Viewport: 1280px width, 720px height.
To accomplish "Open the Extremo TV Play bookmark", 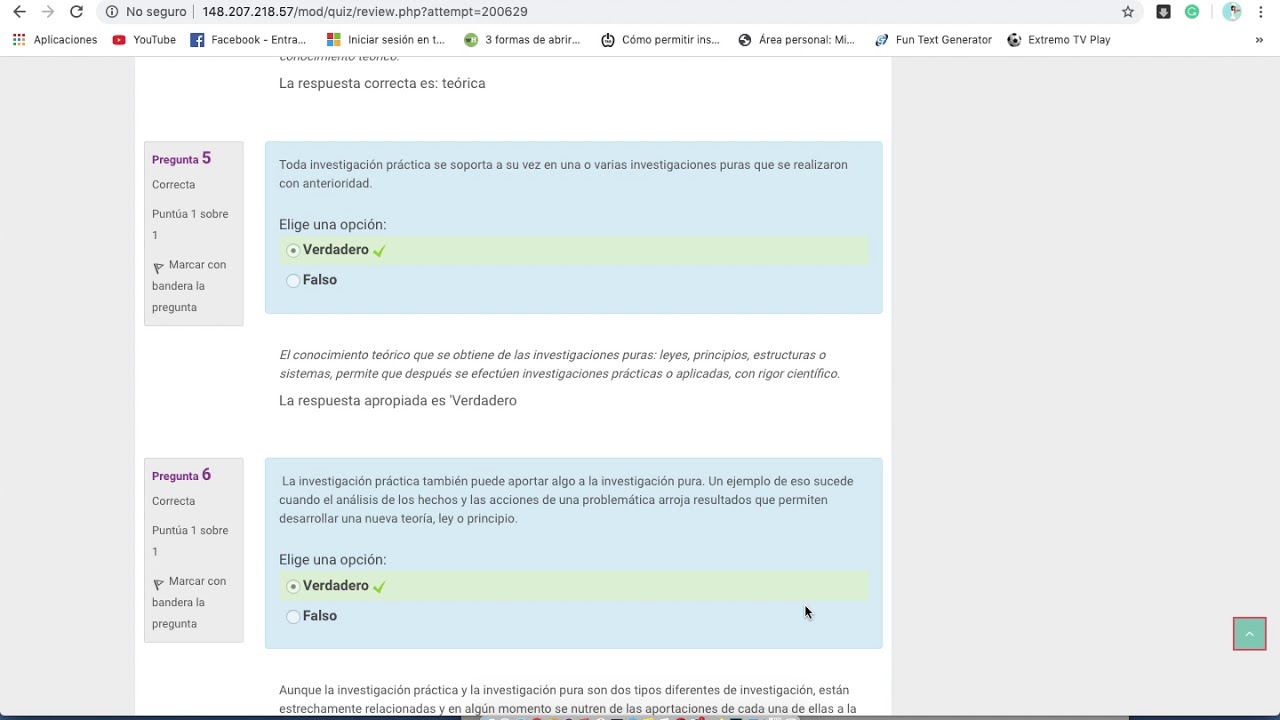I will point(1059,40).
